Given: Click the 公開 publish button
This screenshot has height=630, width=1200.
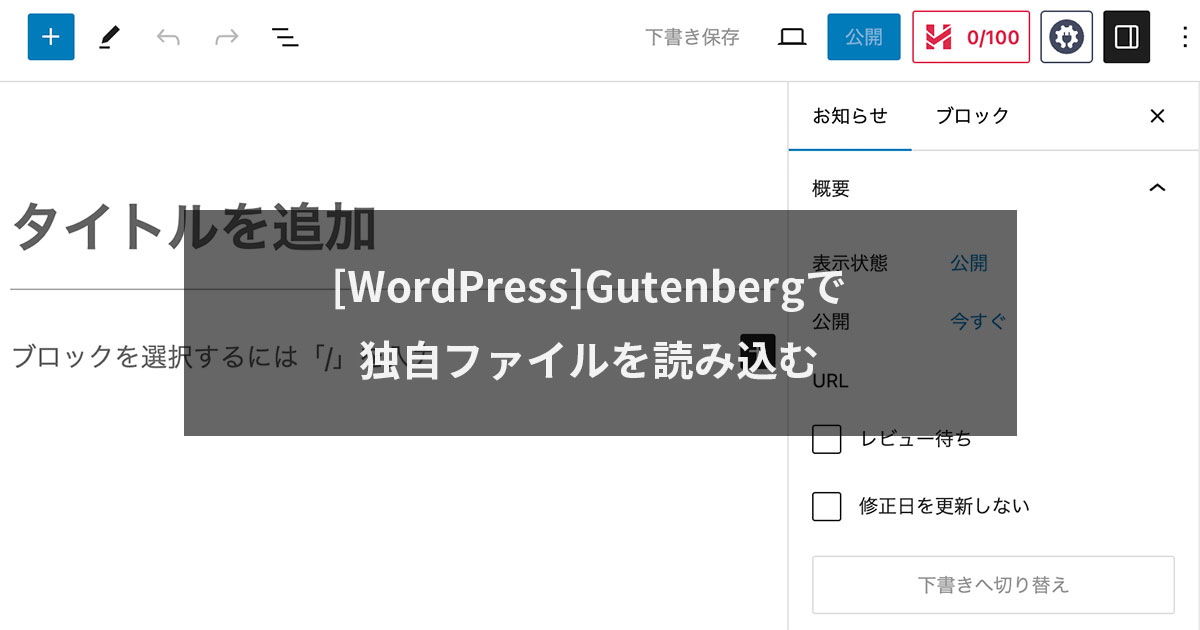Looking at the screenshot, I should click(863, 37).
